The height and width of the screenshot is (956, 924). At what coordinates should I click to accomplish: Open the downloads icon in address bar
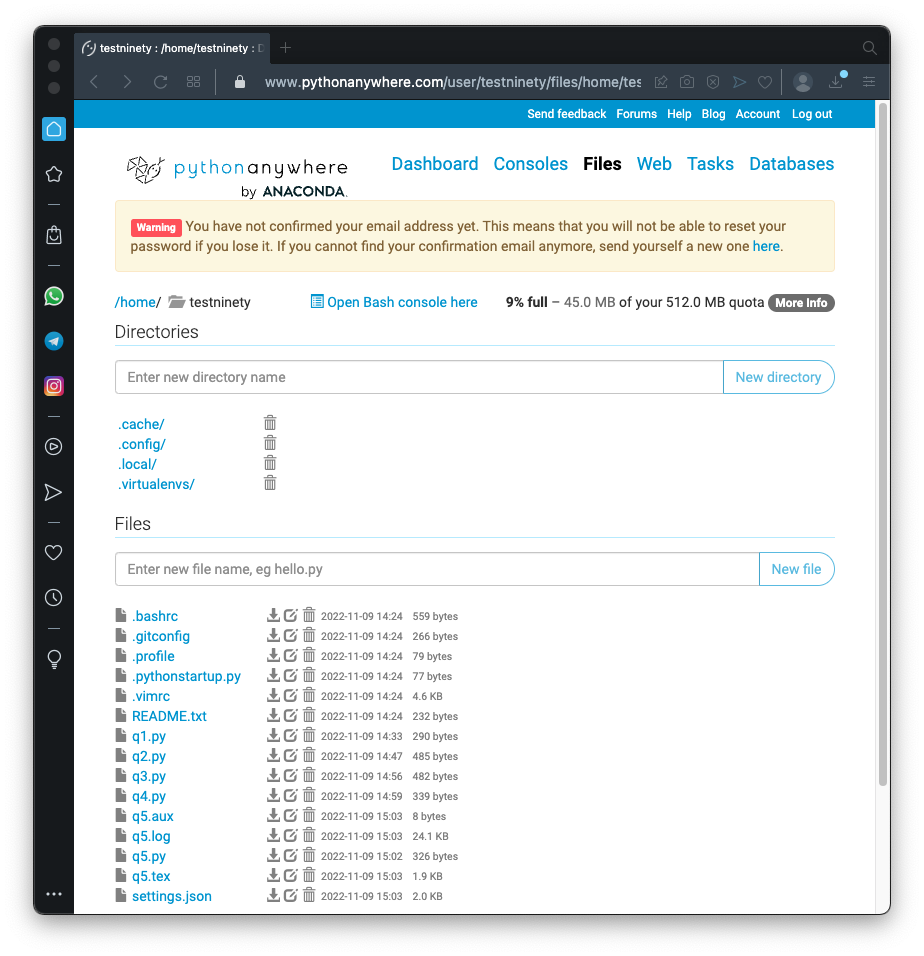(836, 82)
